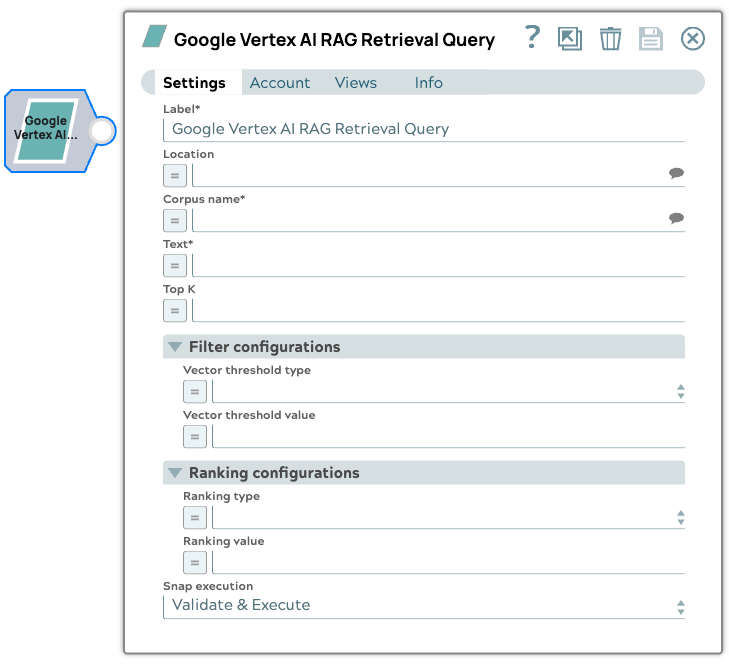The width and height of the screenshot is (729, 668).
Task: Click the pop-out dialog icon
Action: point(570,39)
